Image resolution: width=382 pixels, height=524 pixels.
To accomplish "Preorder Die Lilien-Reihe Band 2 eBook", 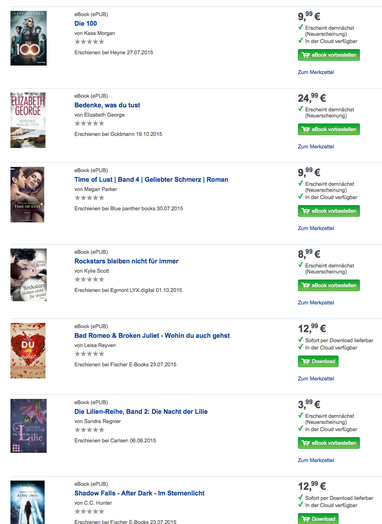I will 329,443.
